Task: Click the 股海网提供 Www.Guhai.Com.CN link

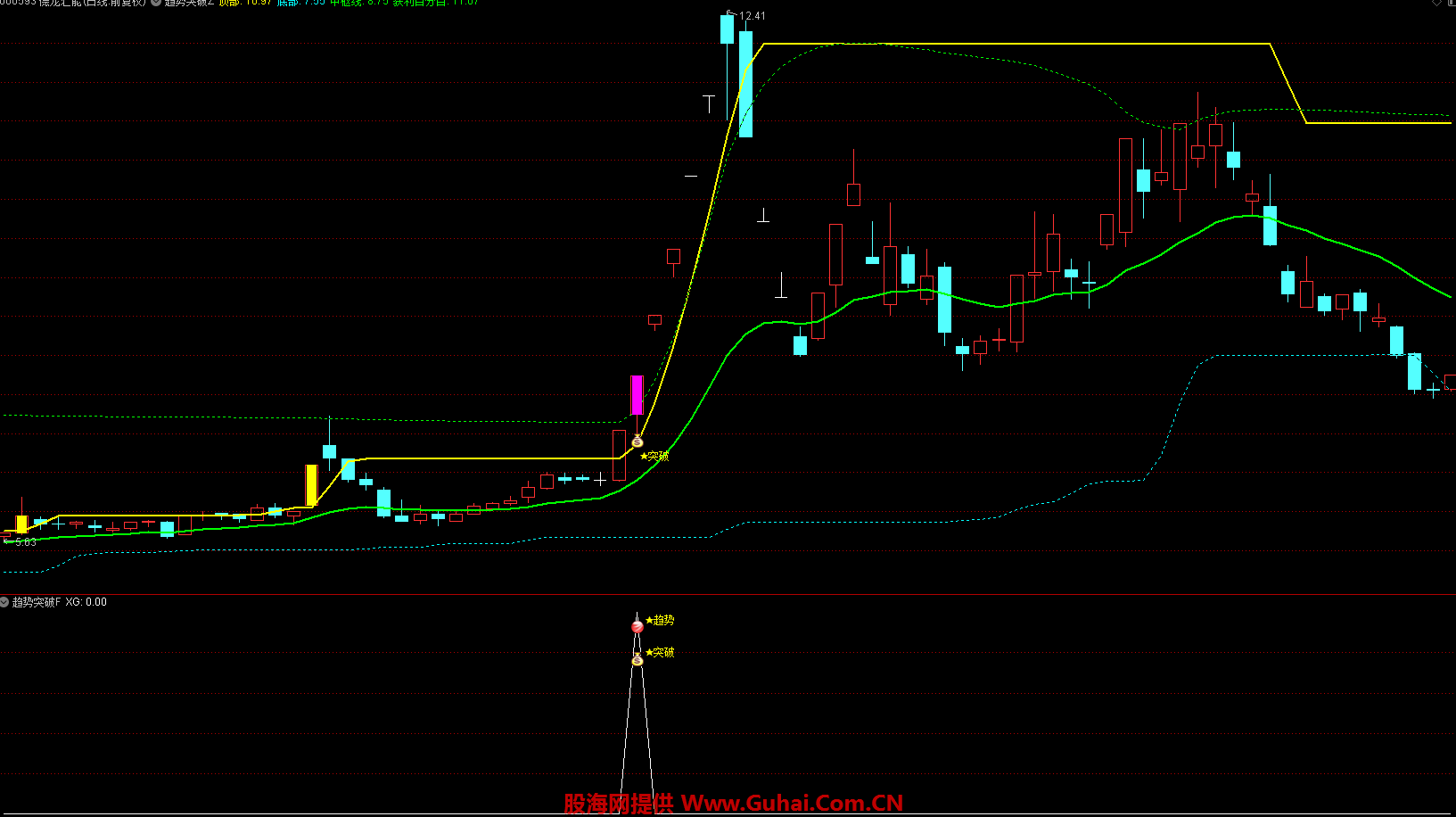Action: (733, 804)
